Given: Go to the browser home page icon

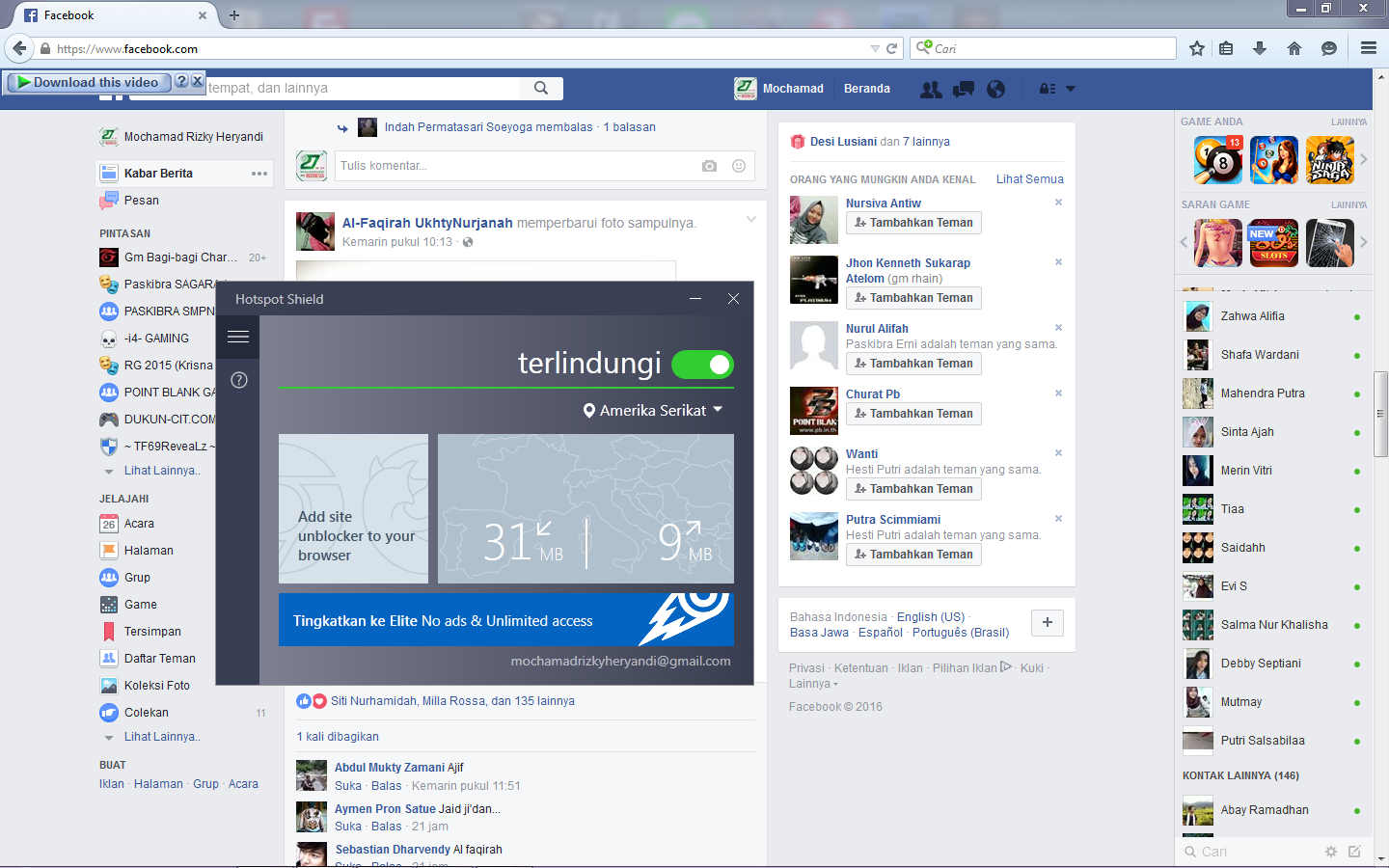Looking at the screenshot, I should (x=1294, y=48).
